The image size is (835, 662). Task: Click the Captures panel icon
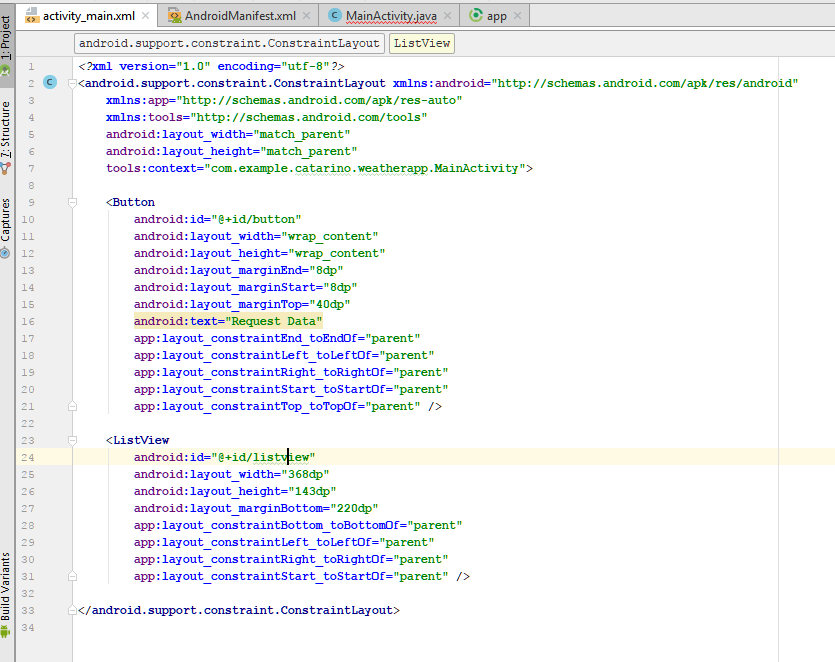(x=5, y=253)
